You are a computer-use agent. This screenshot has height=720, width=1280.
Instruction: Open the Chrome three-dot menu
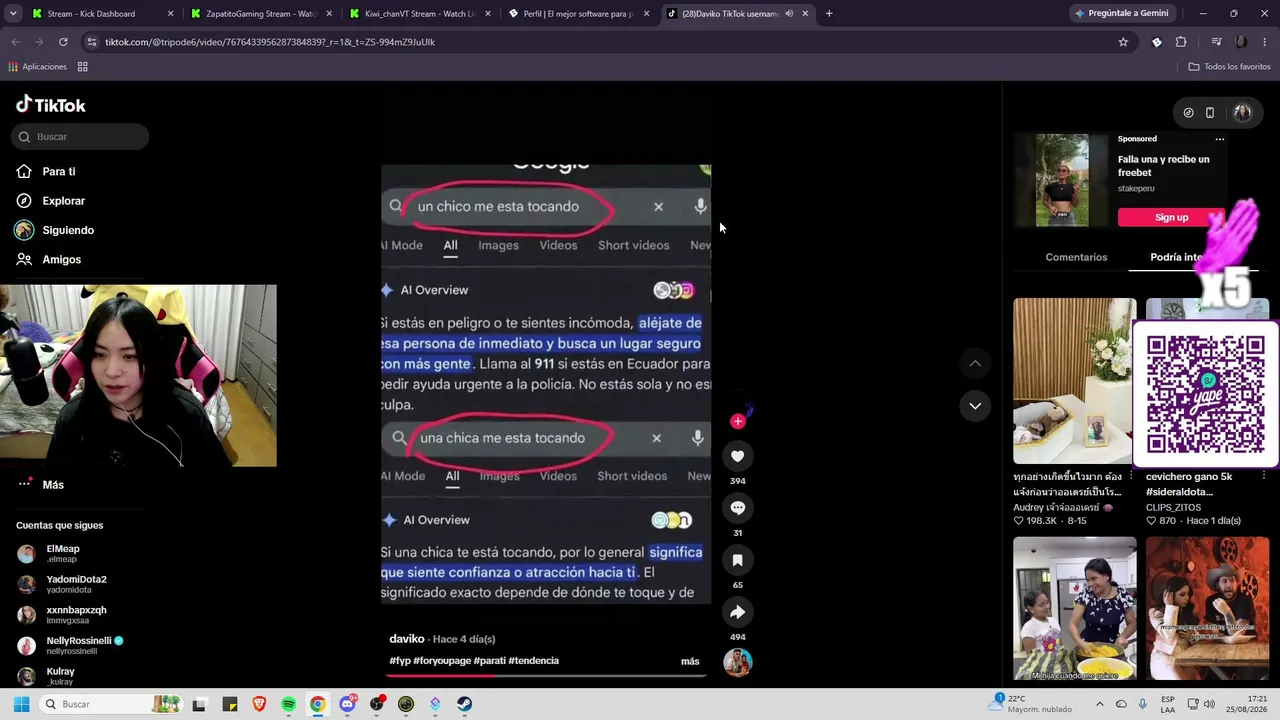click(x=1265, y=42)
